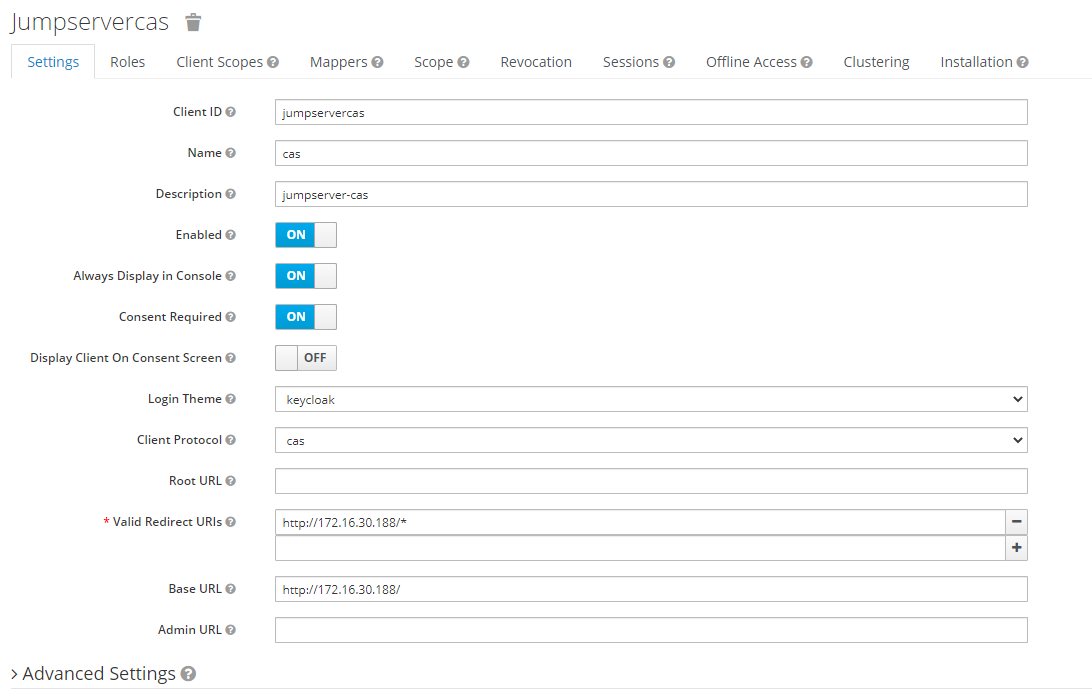1092x697 pixels.
Task: Turn on Display Client On Consent Screen
Action: [306, 358]
